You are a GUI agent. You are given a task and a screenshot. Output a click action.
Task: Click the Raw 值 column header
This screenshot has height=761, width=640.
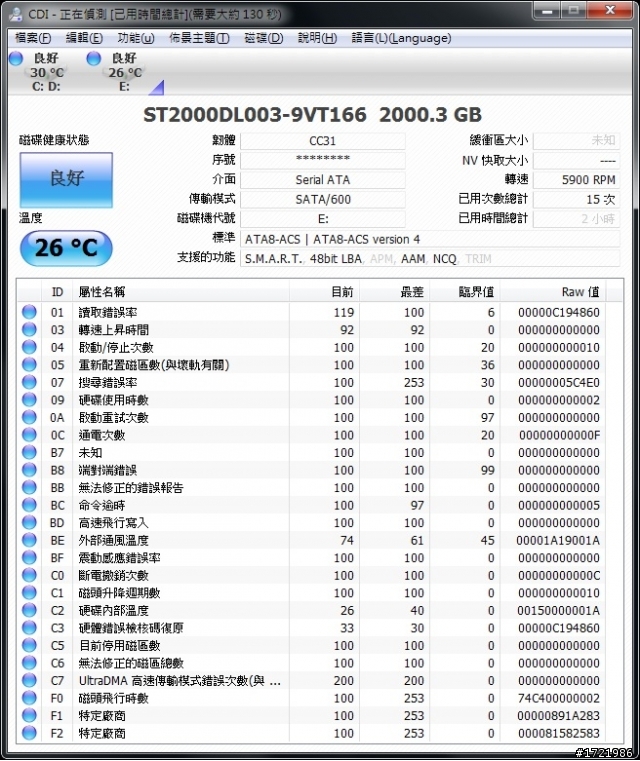coord(553,292)
